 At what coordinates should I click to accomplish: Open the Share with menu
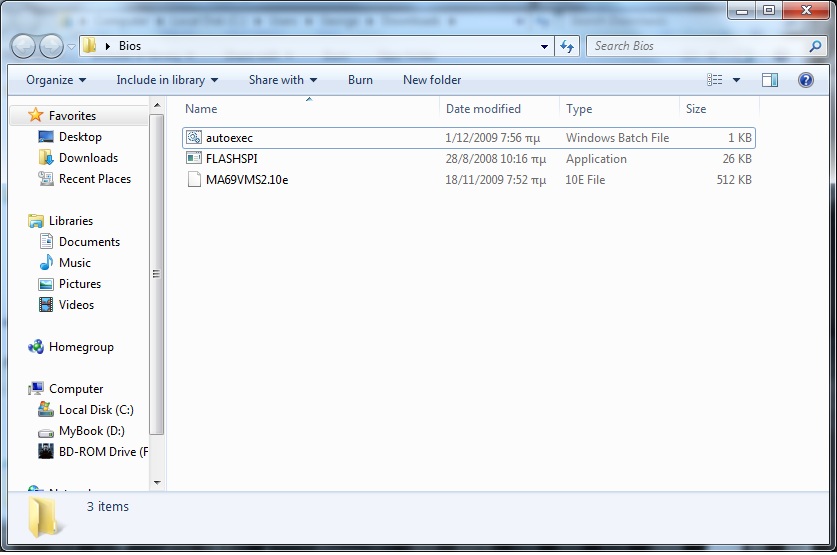(x=283, y=80)
